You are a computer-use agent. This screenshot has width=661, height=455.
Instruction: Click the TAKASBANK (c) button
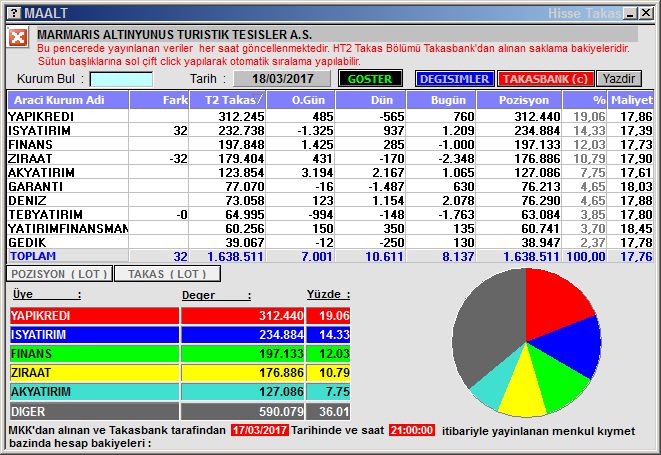point(545,79)
